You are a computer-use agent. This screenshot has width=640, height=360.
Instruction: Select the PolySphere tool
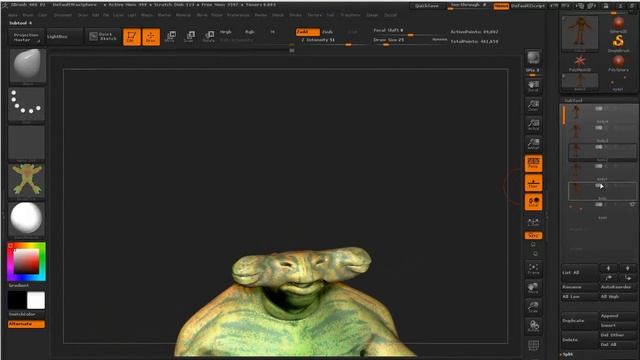[618, 63]
